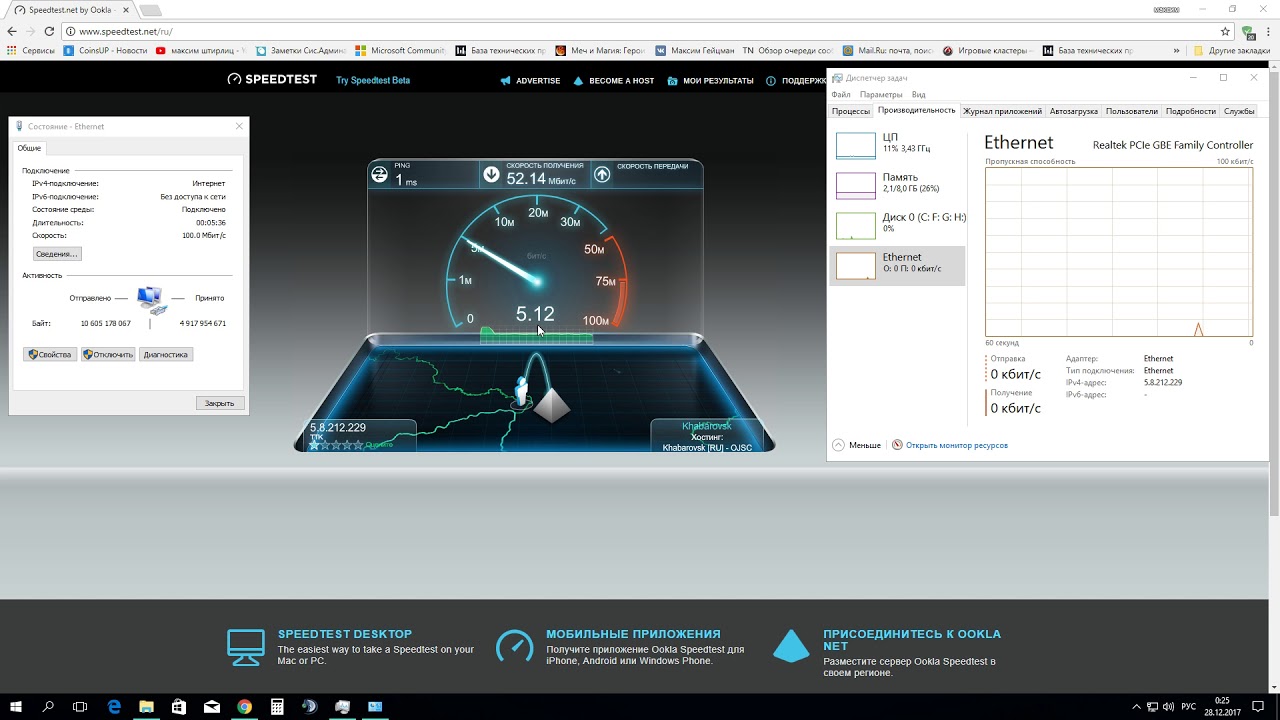Click the Закрыть button in Ethernet status
The image size is (1280, 720).
(219, 403)
